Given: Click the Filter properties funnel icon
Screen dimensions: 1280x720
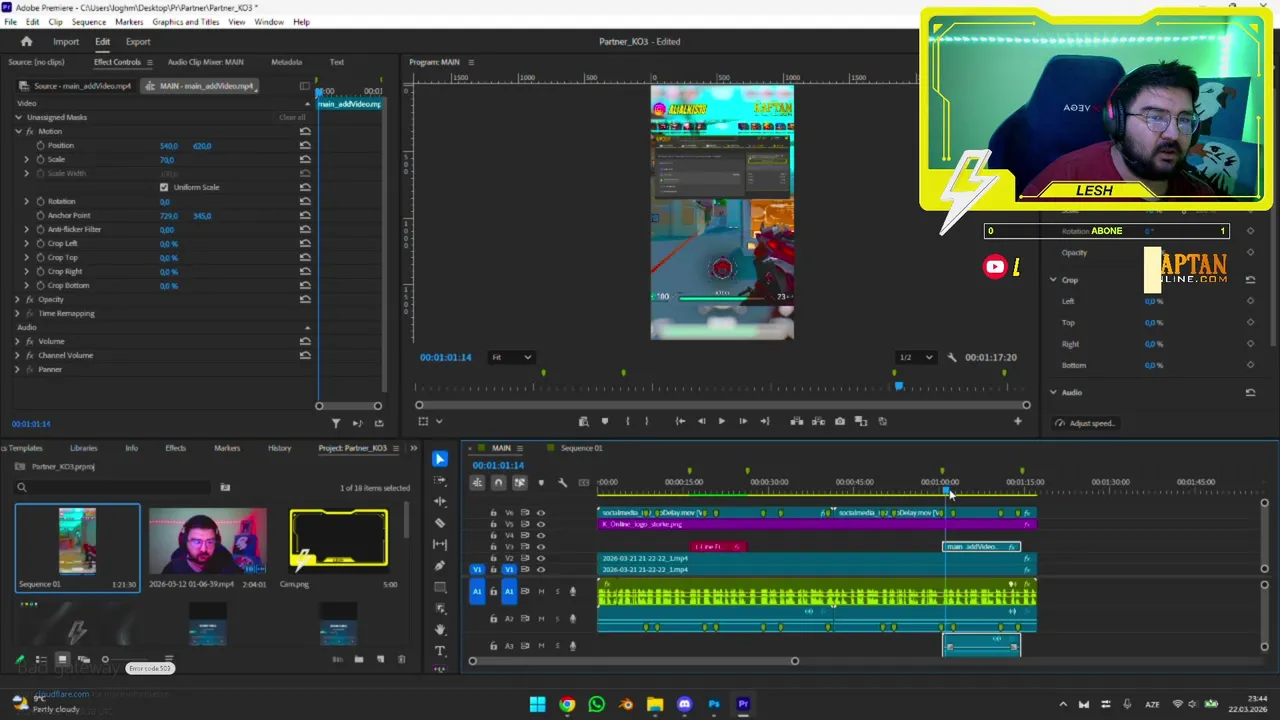Looking at the screenshot, I should 336,423.
